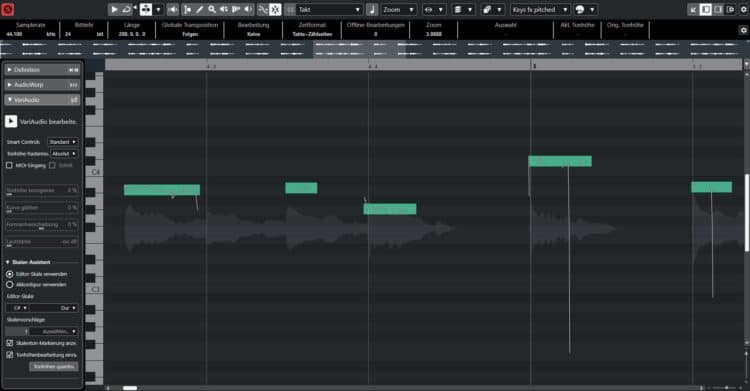750x391 pixels.
Task: Click Globale Transposition value Folgen
Action: pyautogui.click(x=190, y=34)
